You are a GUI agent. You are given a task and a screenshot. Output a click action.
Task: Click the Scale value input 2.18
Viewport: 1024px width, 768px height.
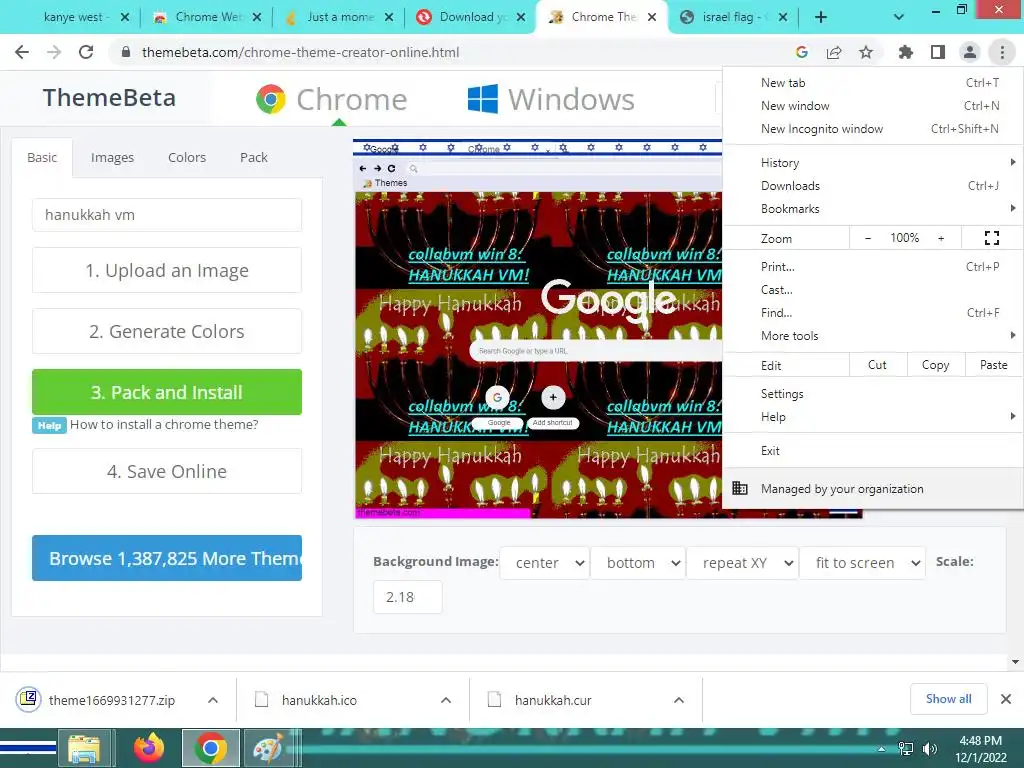408,597
